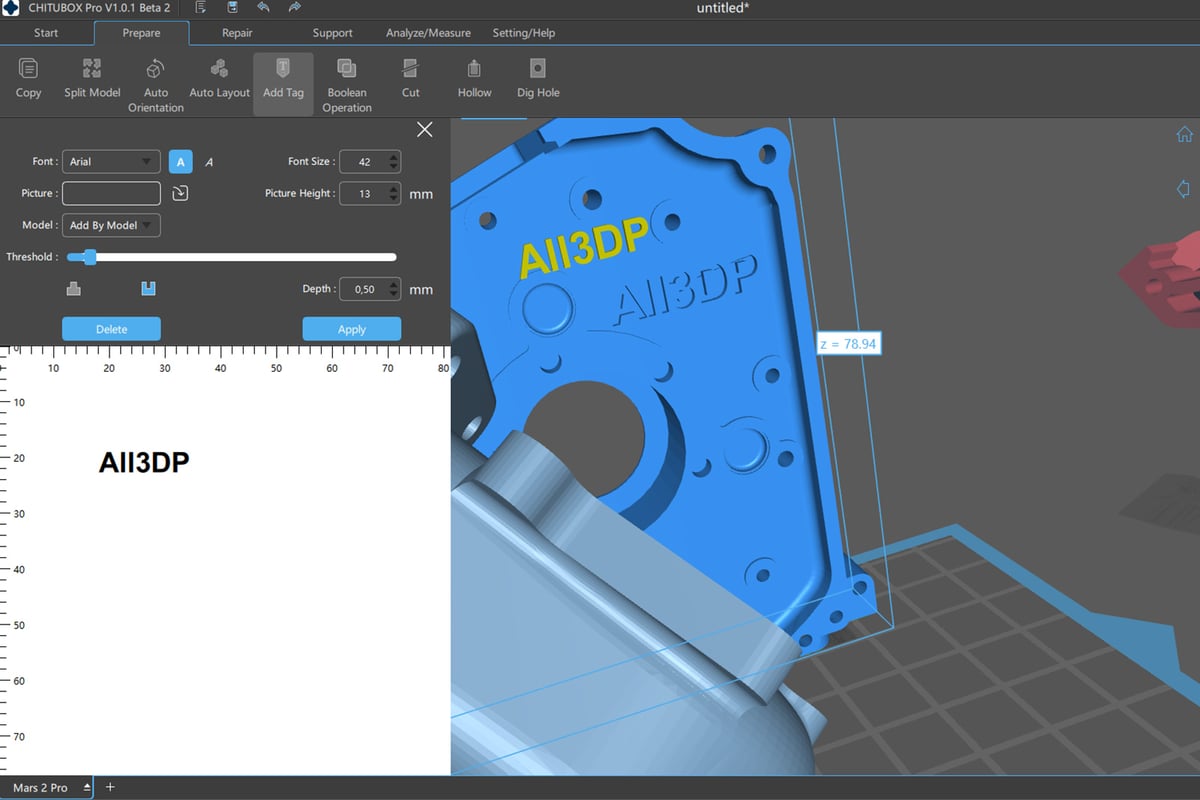
Task: Open the Support tab
Action: pyautogui.click(x=332, y=33)
